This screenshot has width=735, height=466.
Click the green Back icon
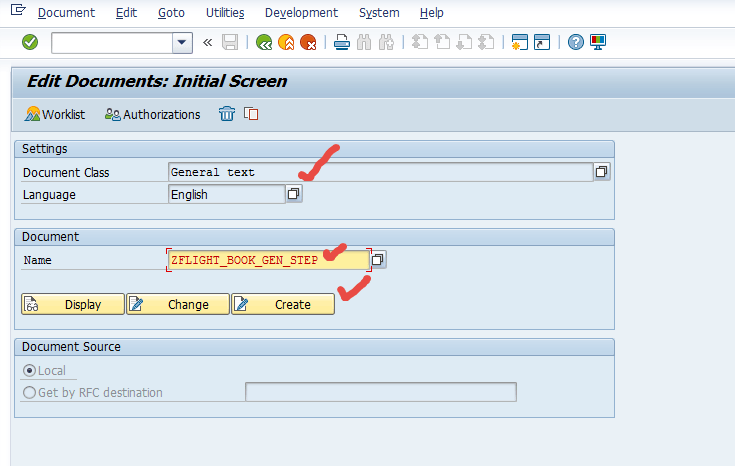point(264,42)
